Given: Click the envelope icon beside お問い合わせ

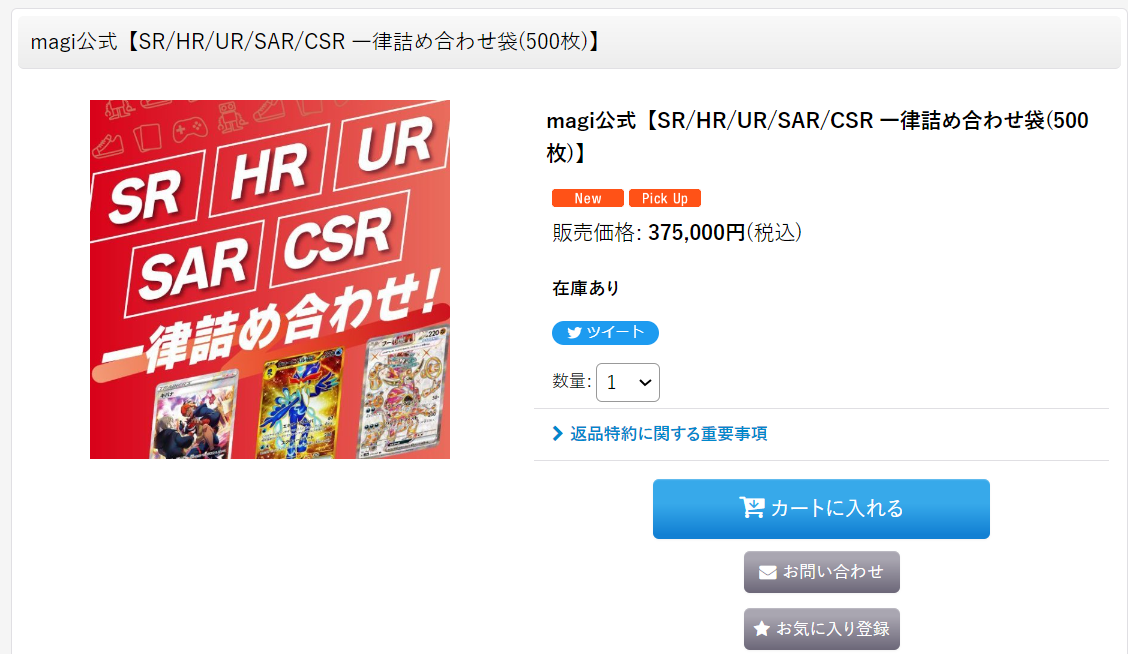Looking at the screenshot, I should [768, 572].
